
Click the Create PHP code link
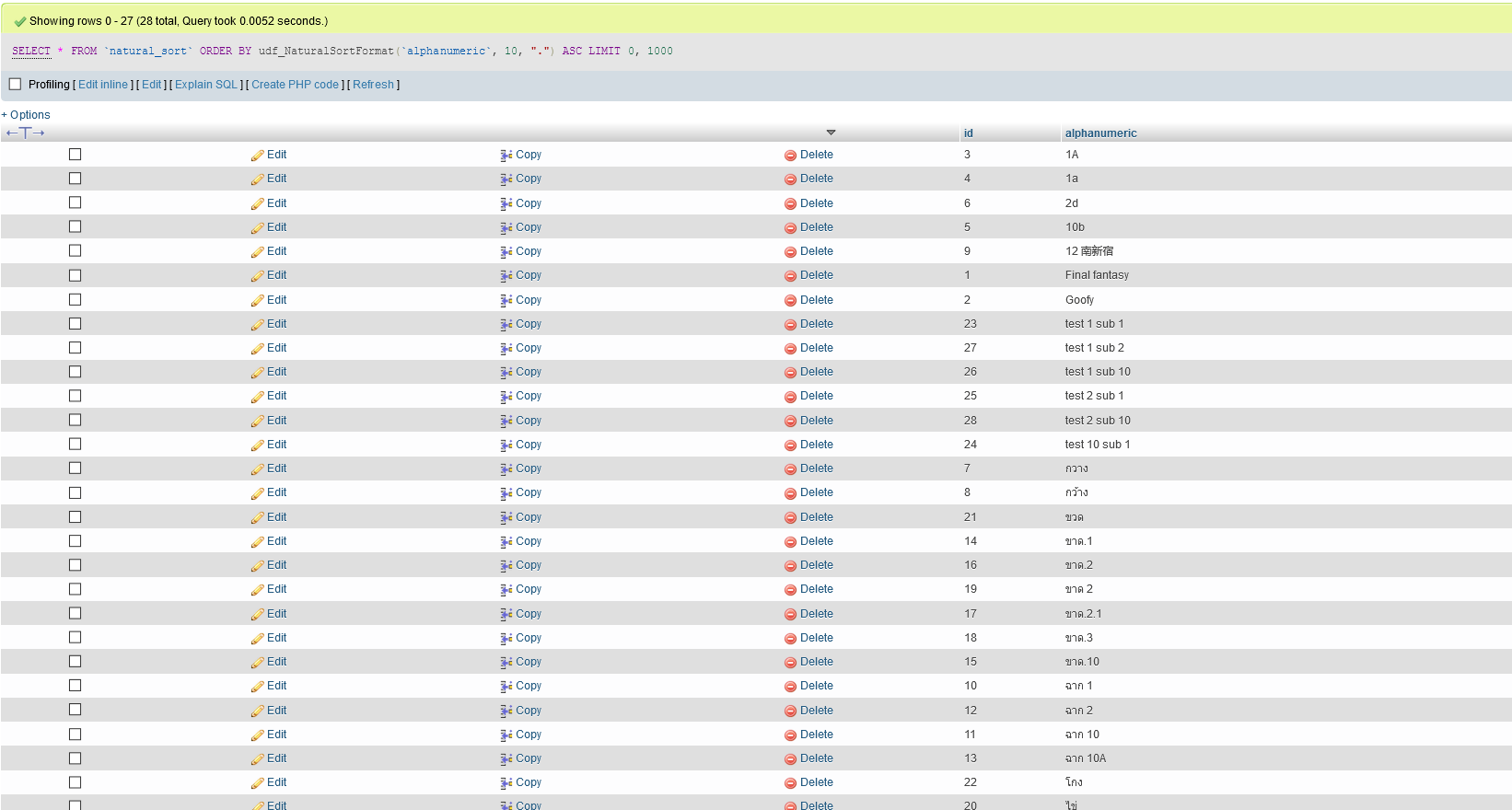click(x=295, y=85)
